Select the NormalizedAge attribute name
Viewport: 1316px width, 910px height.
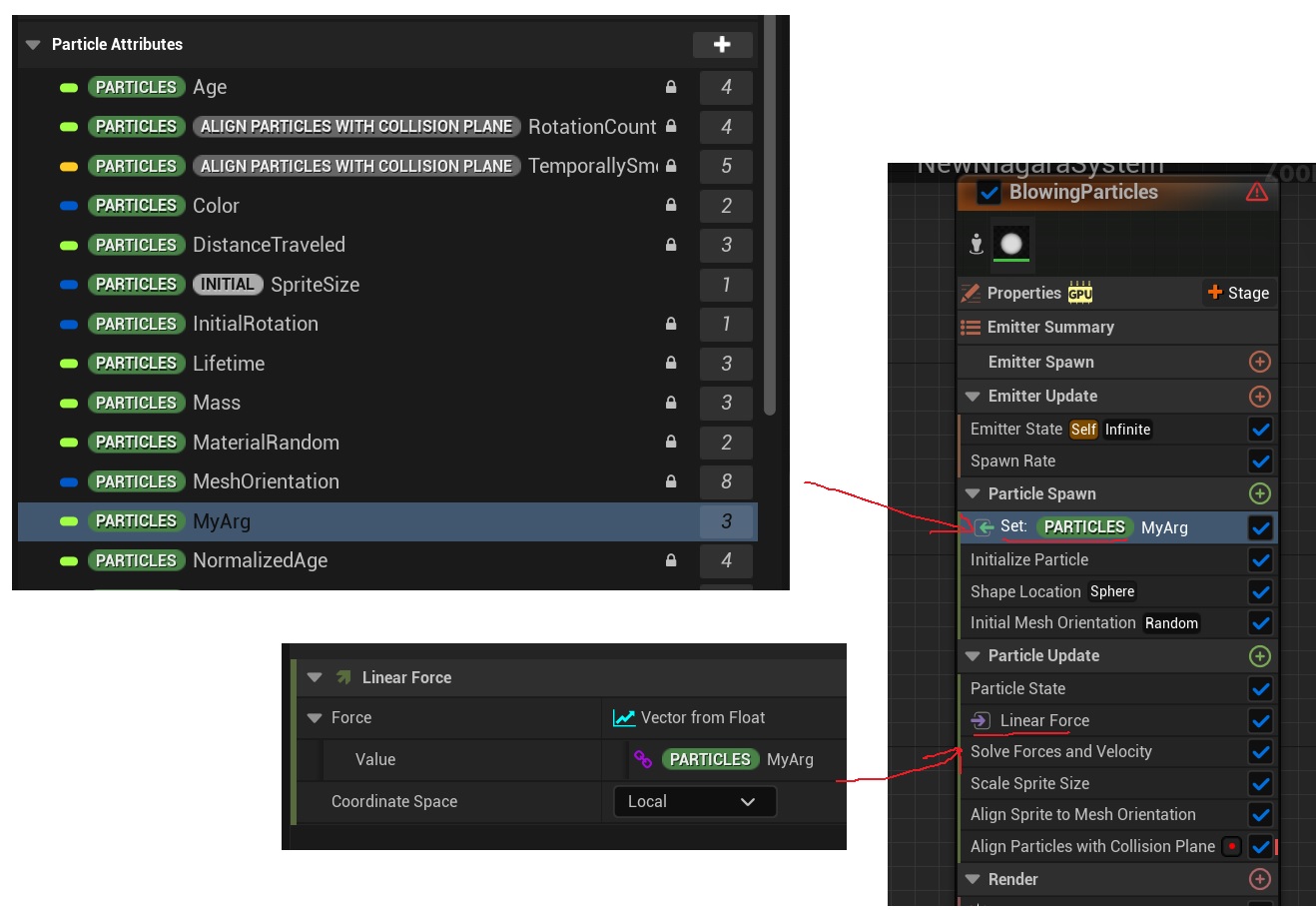(x=260, y=560)
